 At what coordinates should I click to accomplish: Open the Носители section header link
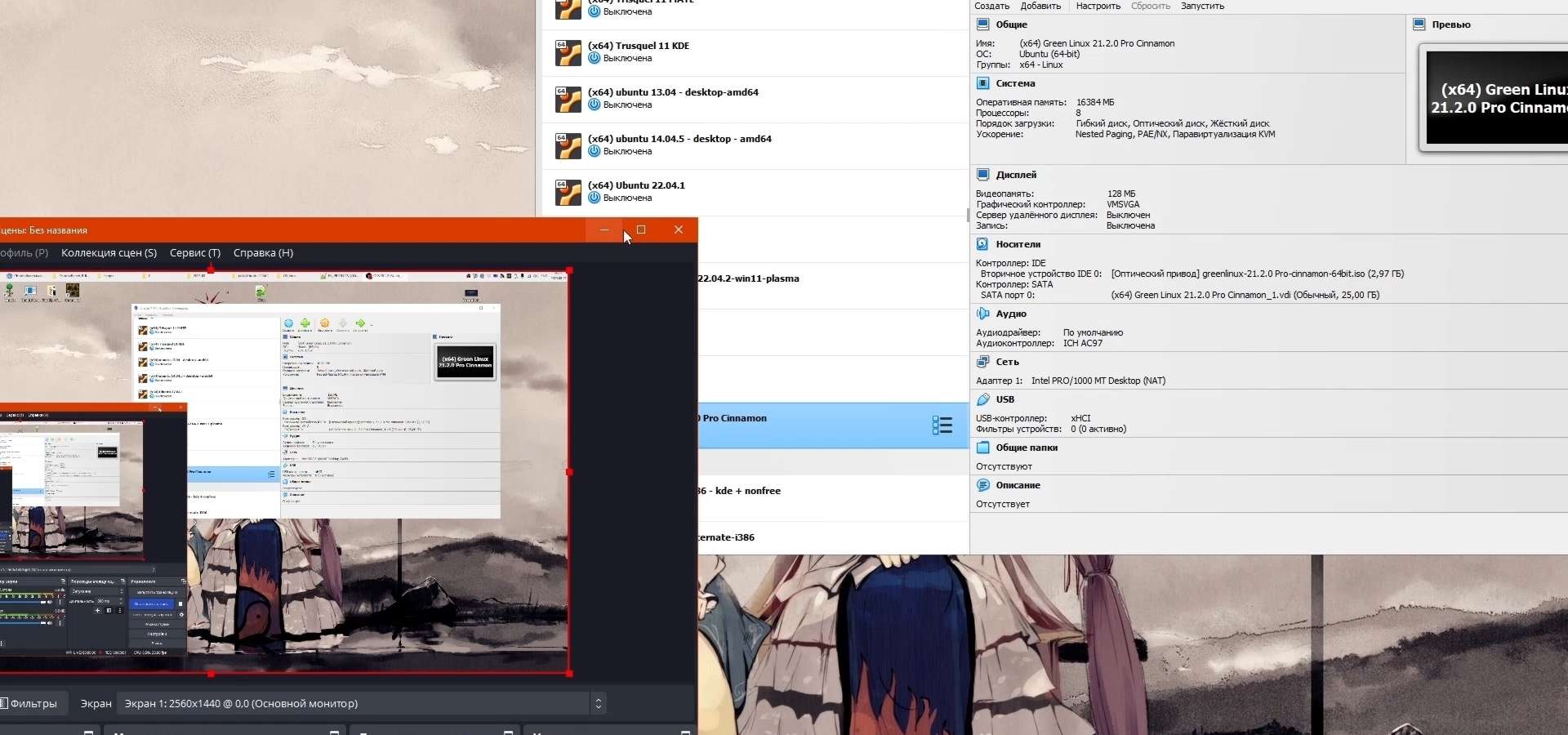pyautogui.click(x=1018, y=244)
